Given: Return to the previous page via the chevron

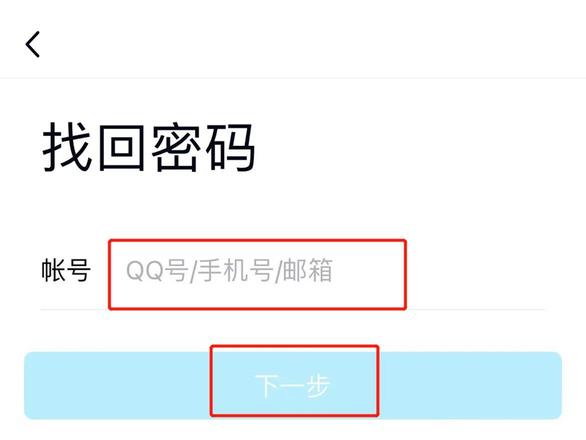Looking at the screenshot, I should click(x=33, y=44).
